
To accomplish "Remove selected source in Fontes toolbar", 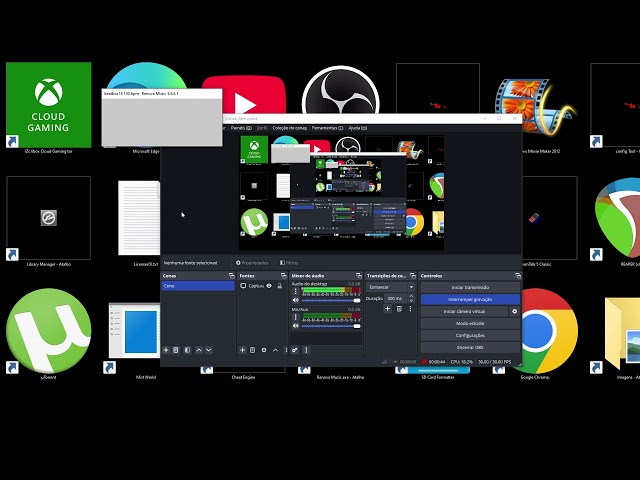I will click(x=253, y=350).
